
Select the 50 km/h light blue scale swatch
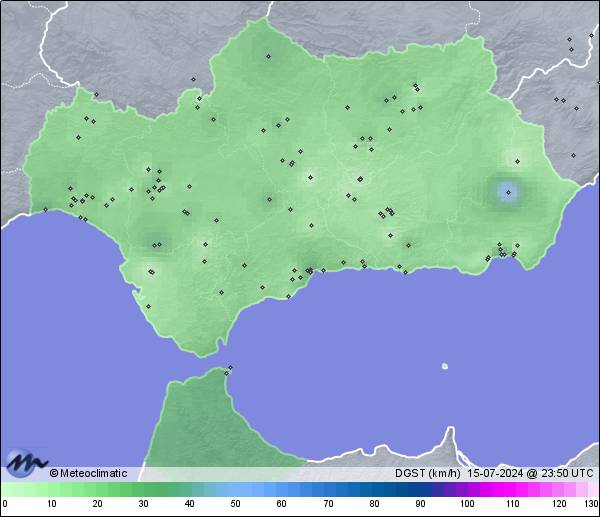click(235, 489)
